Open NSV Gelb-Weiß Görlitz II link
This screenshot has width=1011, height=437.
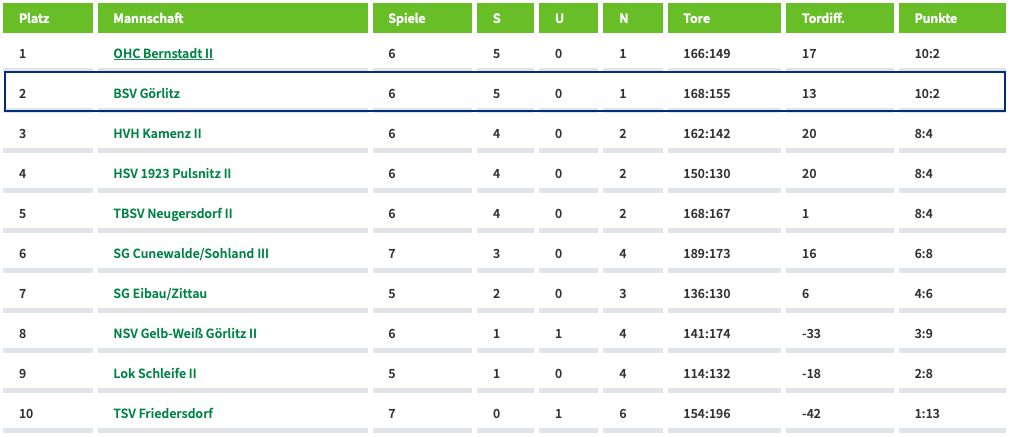point(185,333)
